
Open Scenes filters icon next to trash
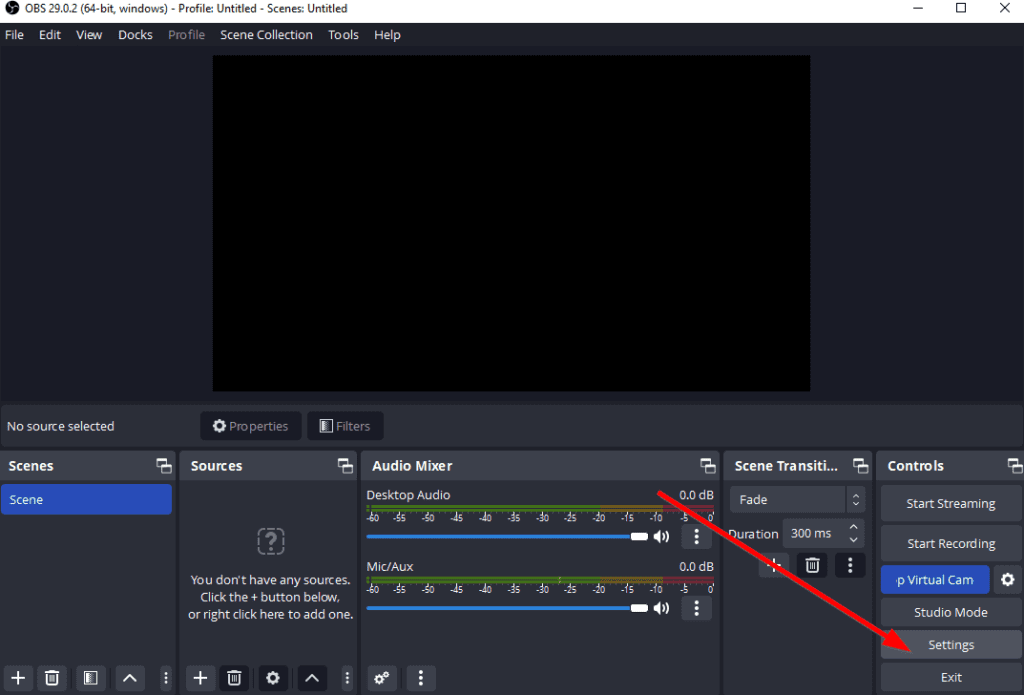click(x=91, y=678)
